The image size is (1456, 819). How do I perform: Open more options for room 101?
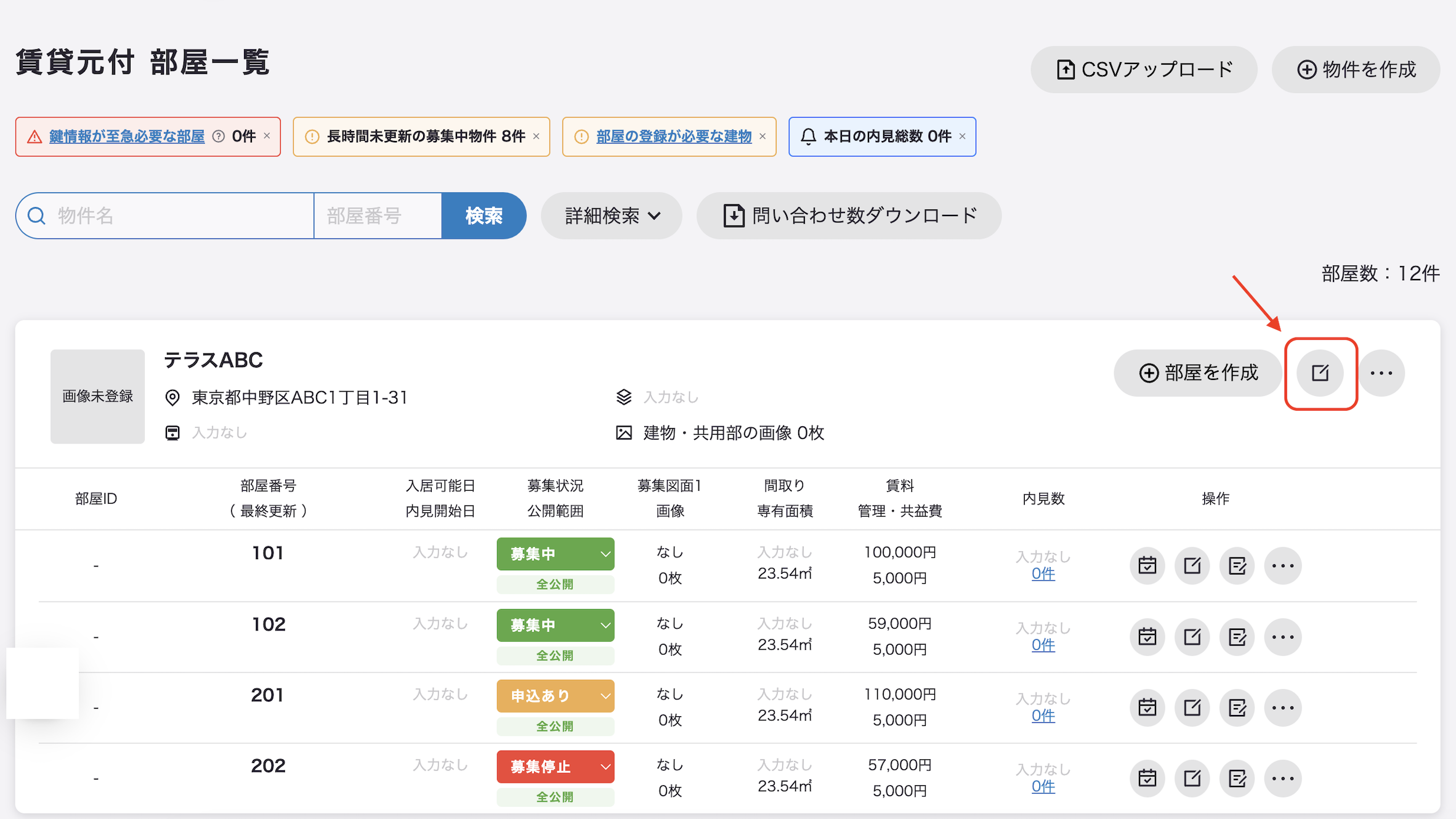pos(1283,565)
